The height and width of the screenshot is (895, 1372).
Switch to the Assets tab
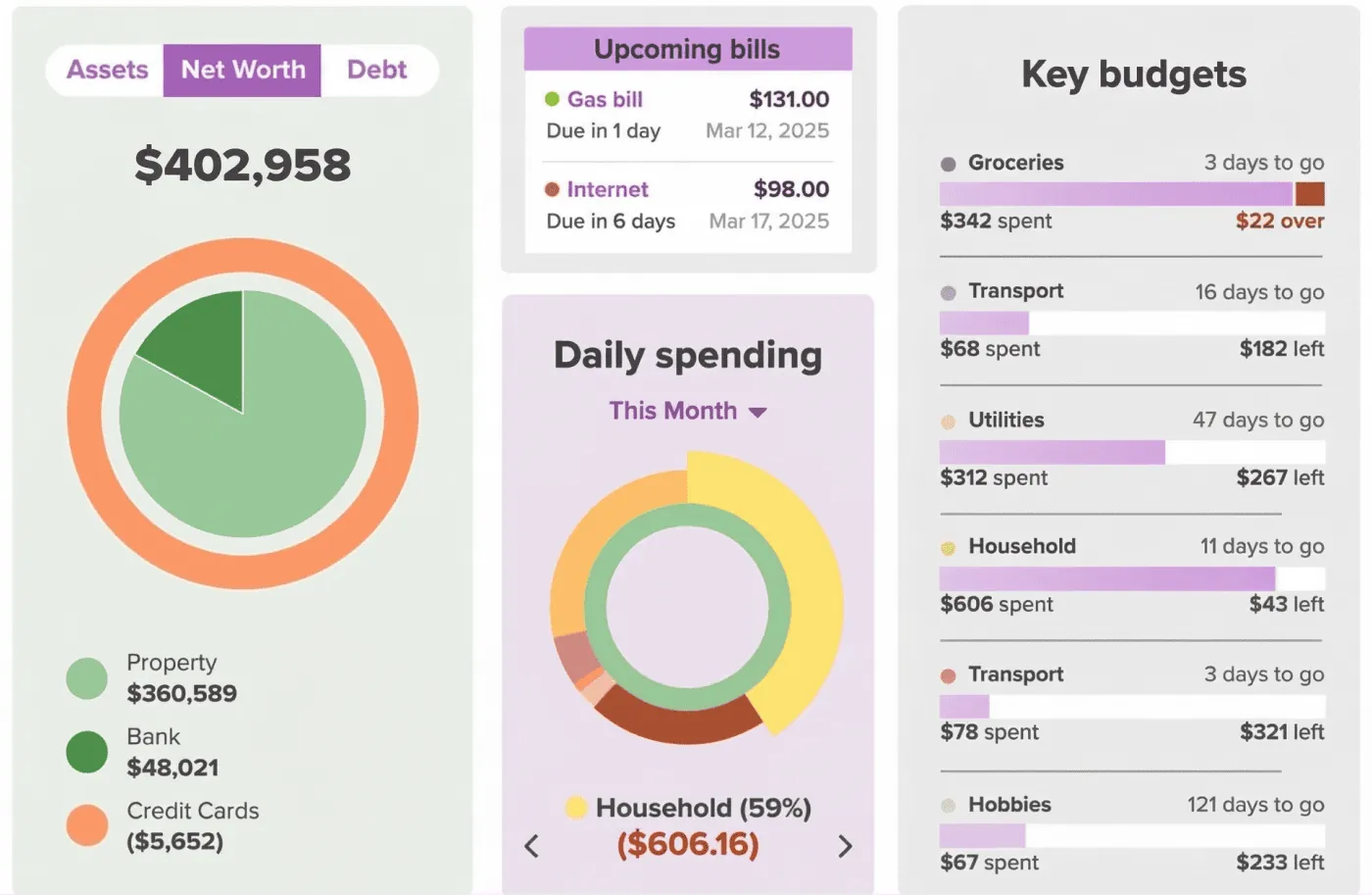[107, 70]
